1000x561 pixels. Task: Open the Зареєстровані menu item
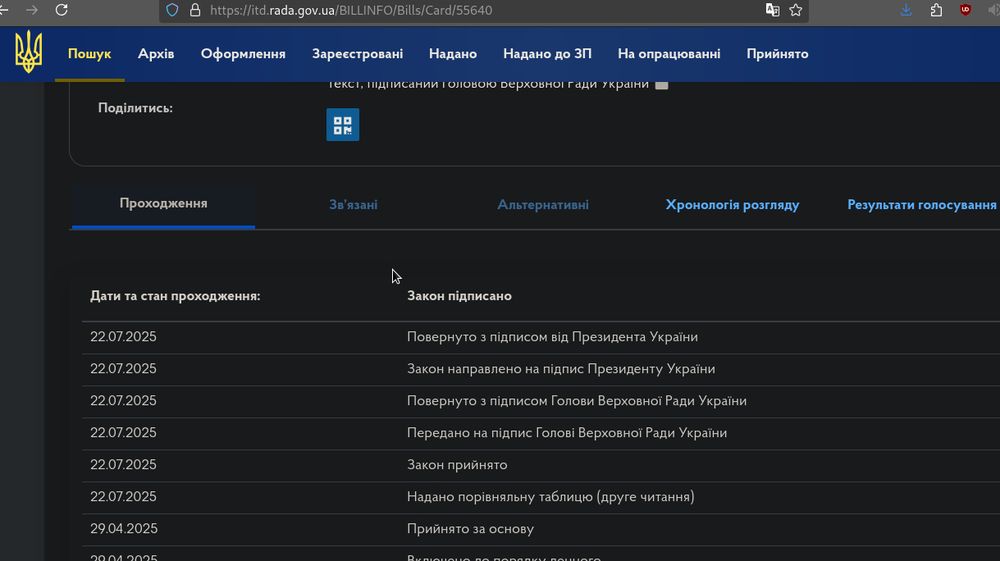point(357,54)
